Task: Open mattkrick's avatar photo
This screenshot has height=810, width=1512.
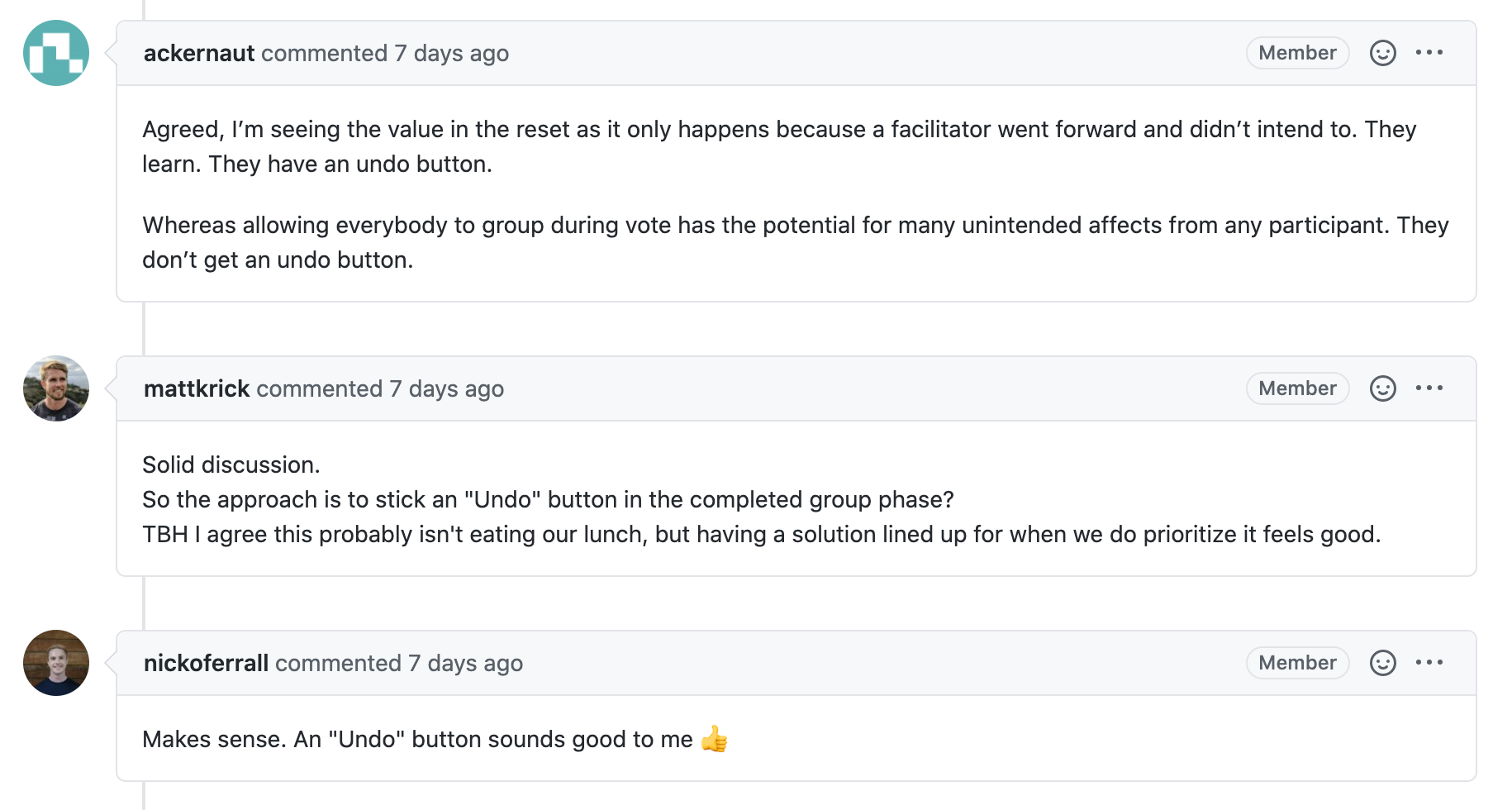Action: (x=56, y=388)
